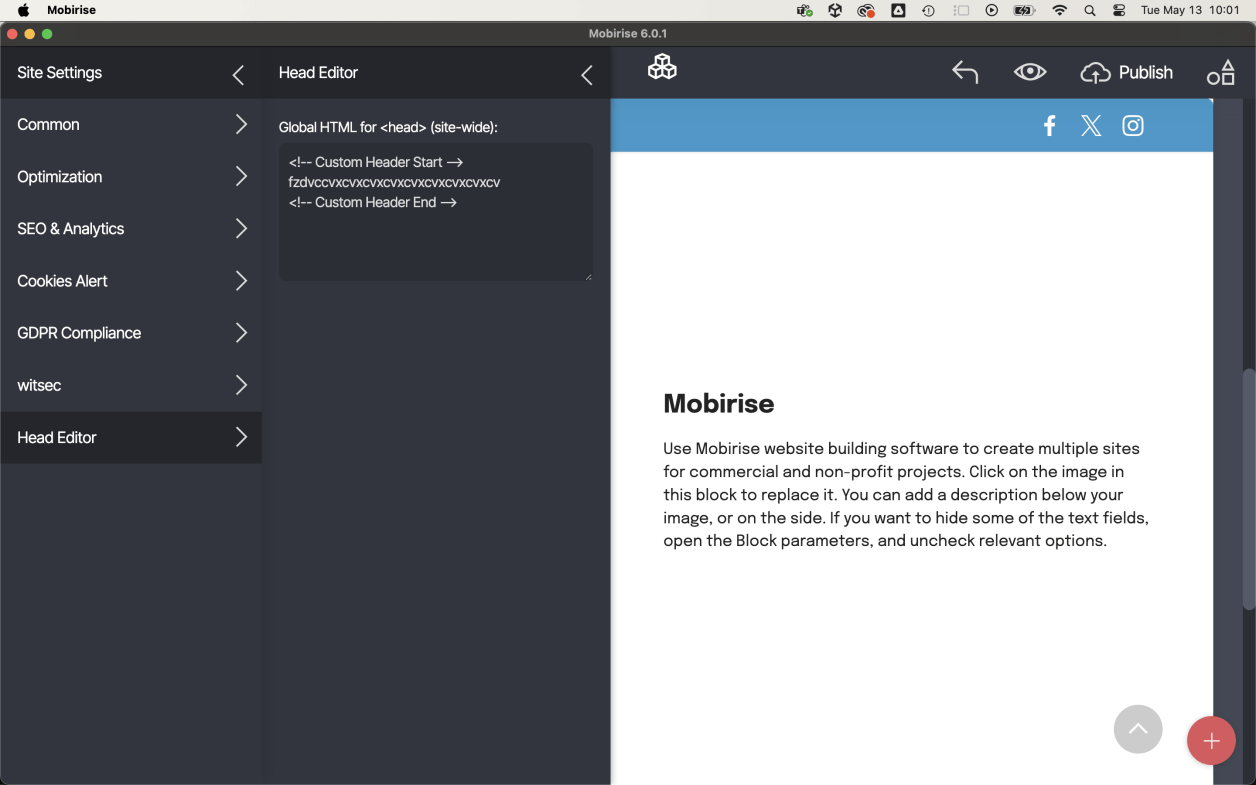Open Spotlight search icon
The image size is (1256, 785).
coord(1090,10)
